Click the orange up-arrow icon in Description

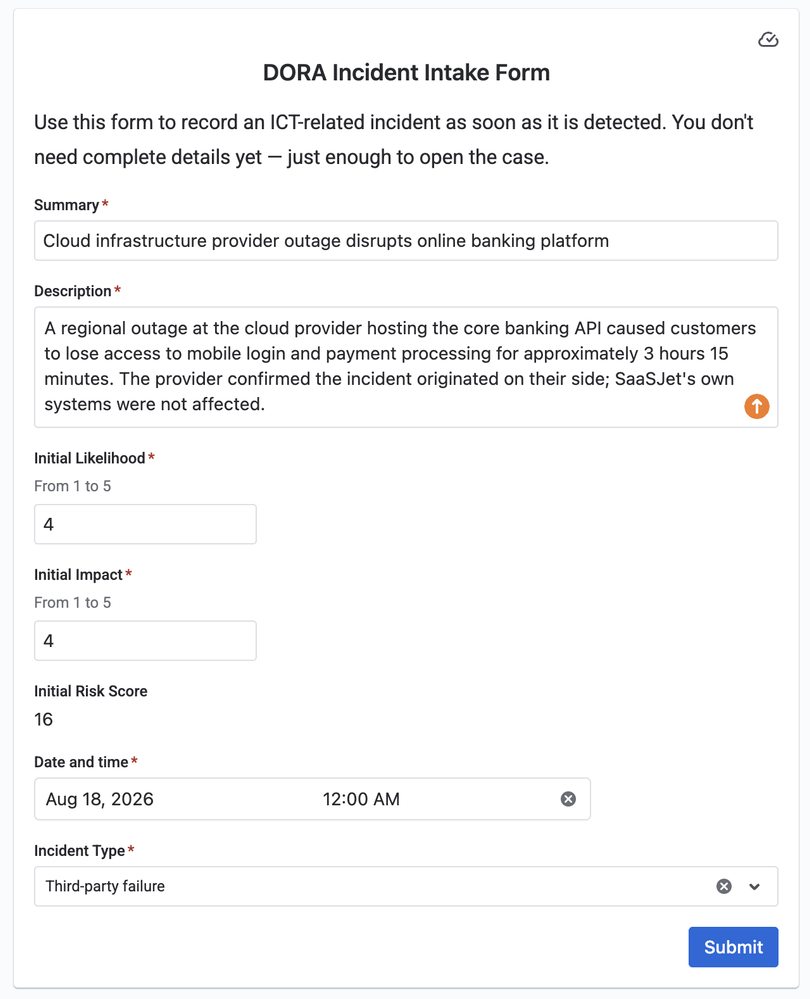(756, 406)
